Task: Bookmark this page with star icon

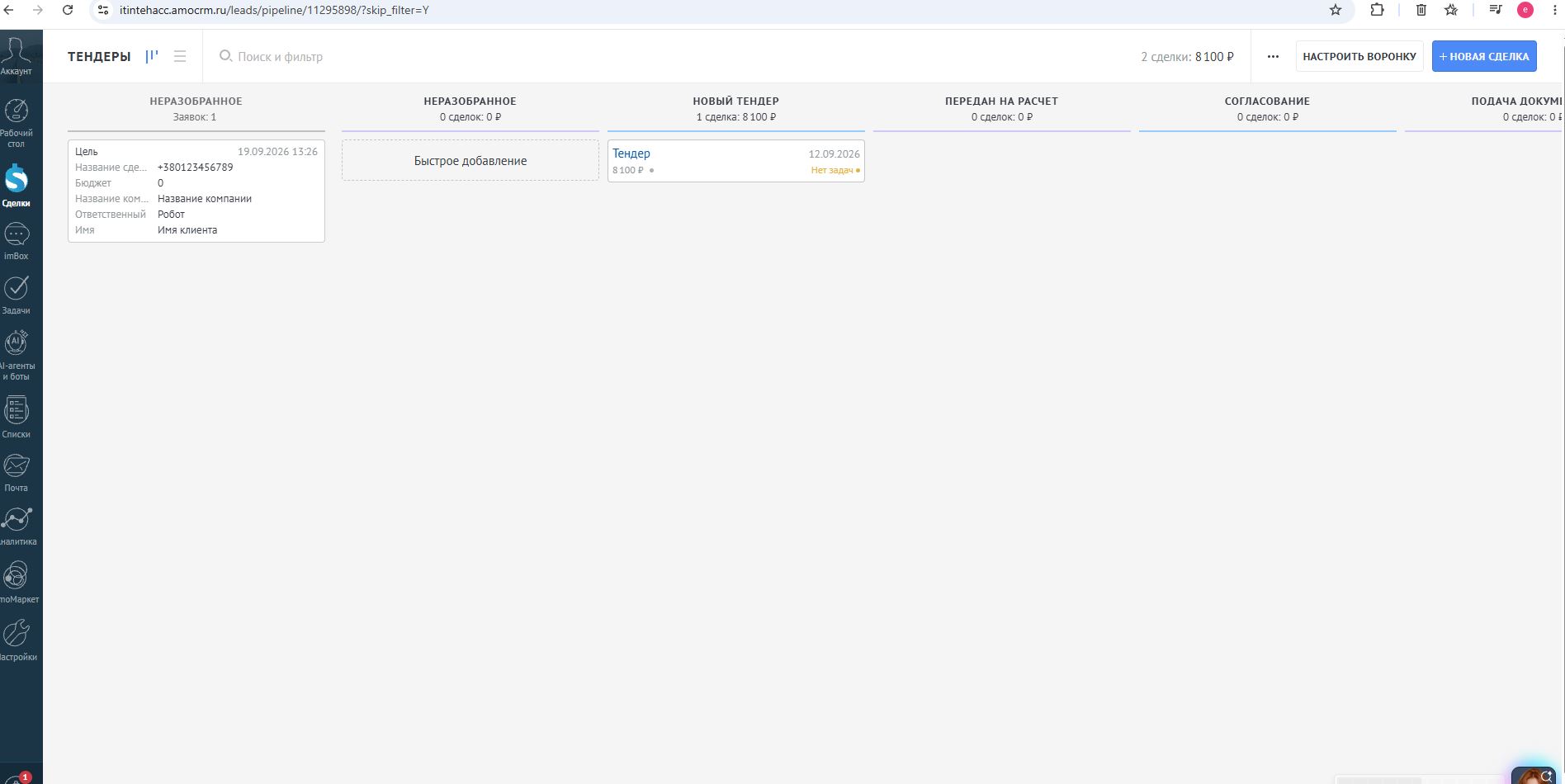Action: 1336,10
